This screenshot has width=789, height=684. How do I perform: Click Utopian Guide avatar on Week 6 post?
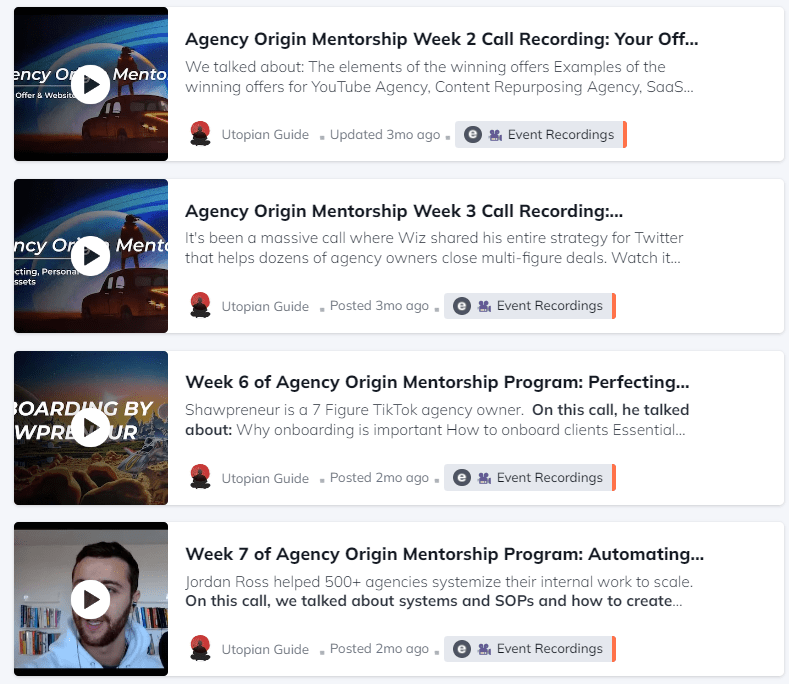pyautogui.click(x=200, y=477)
